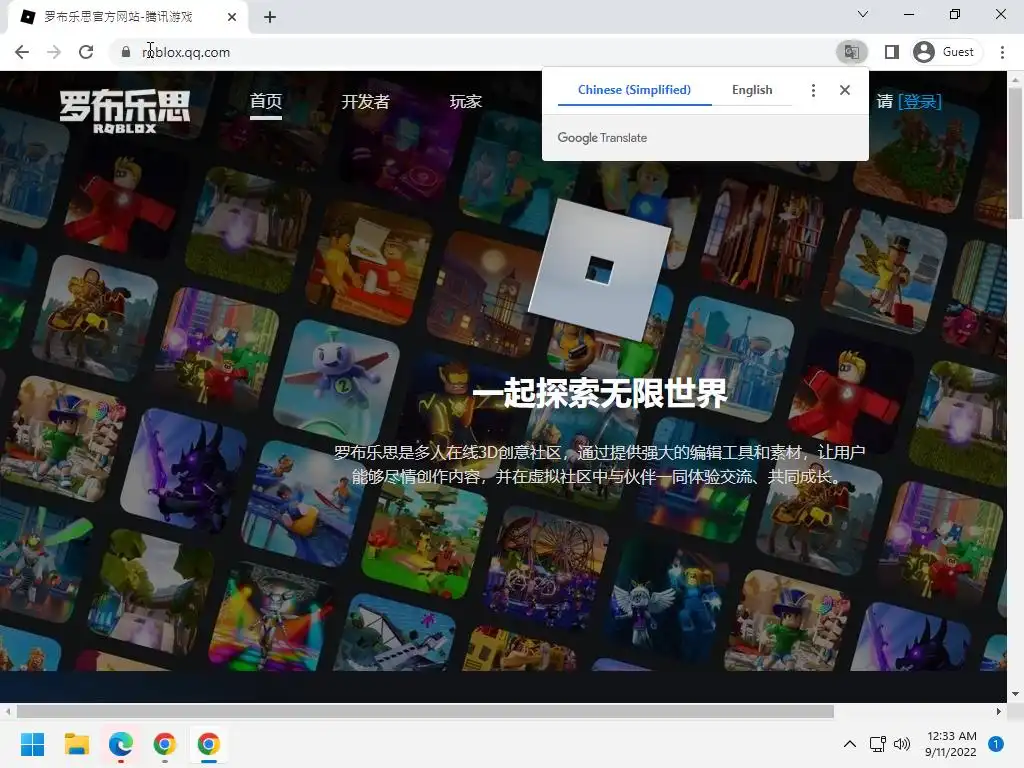Open the volume speaker tray icon
This screenshot has height=768, width=1024.
click(x=902, y=744)
